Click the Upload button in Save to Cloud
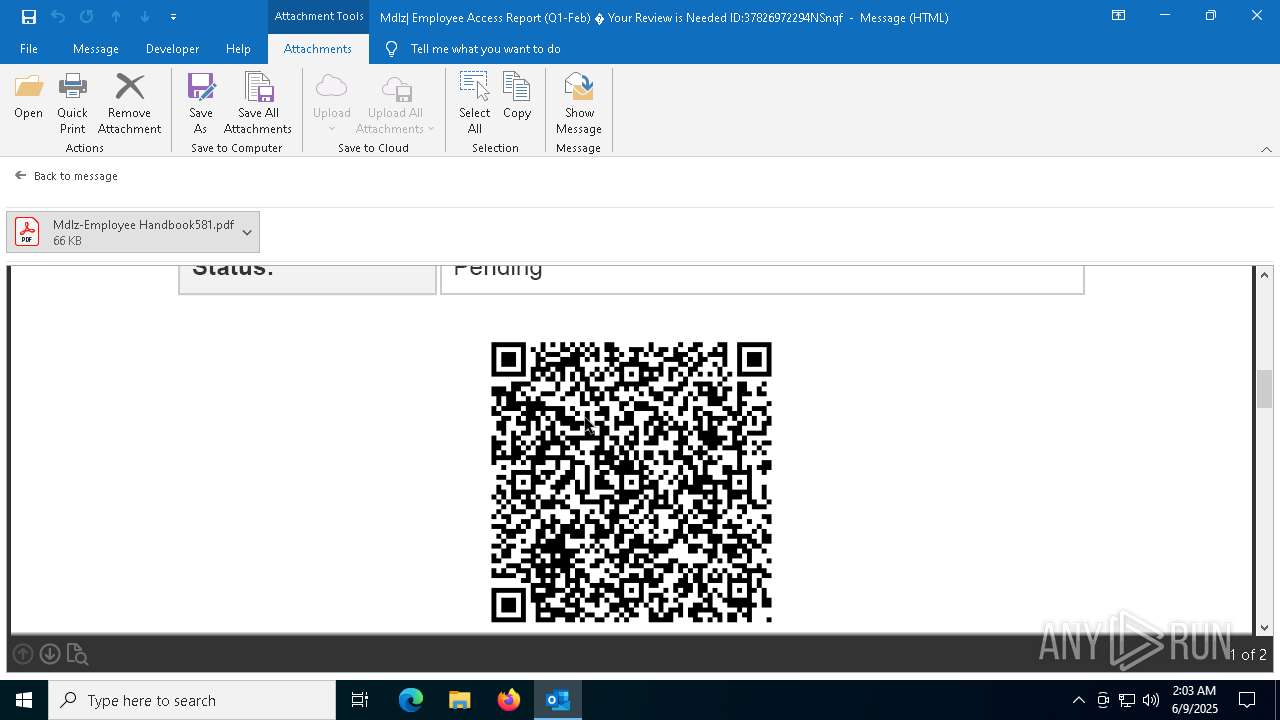Viewport: 1280px width, 720px height. (x=331, y=104)
